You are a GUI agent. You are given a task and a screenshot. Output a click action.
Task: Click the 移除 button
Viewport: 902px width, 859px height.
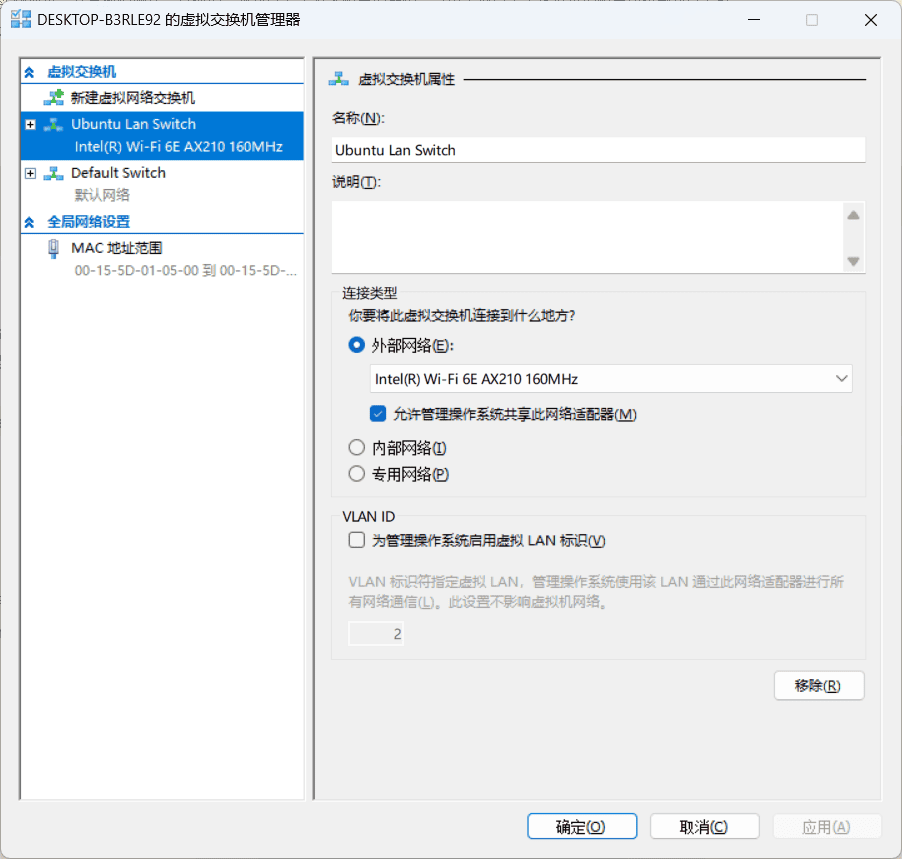[x=819, y=685]
